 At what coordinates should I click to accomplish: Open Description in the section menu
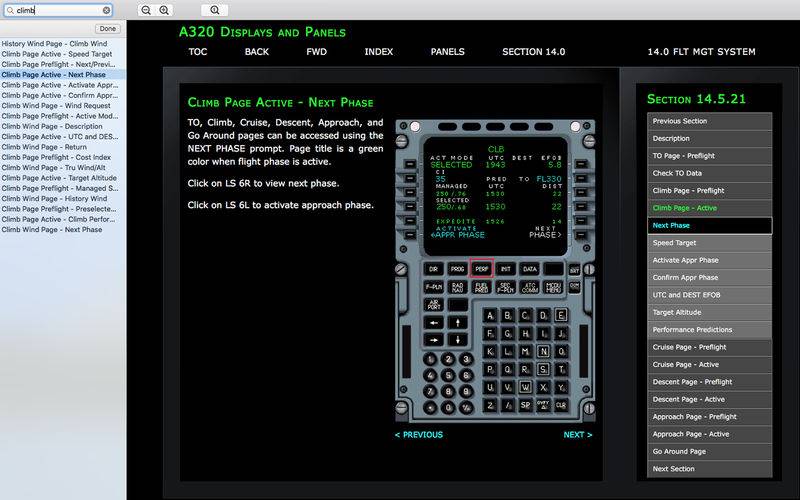[709, 138]
